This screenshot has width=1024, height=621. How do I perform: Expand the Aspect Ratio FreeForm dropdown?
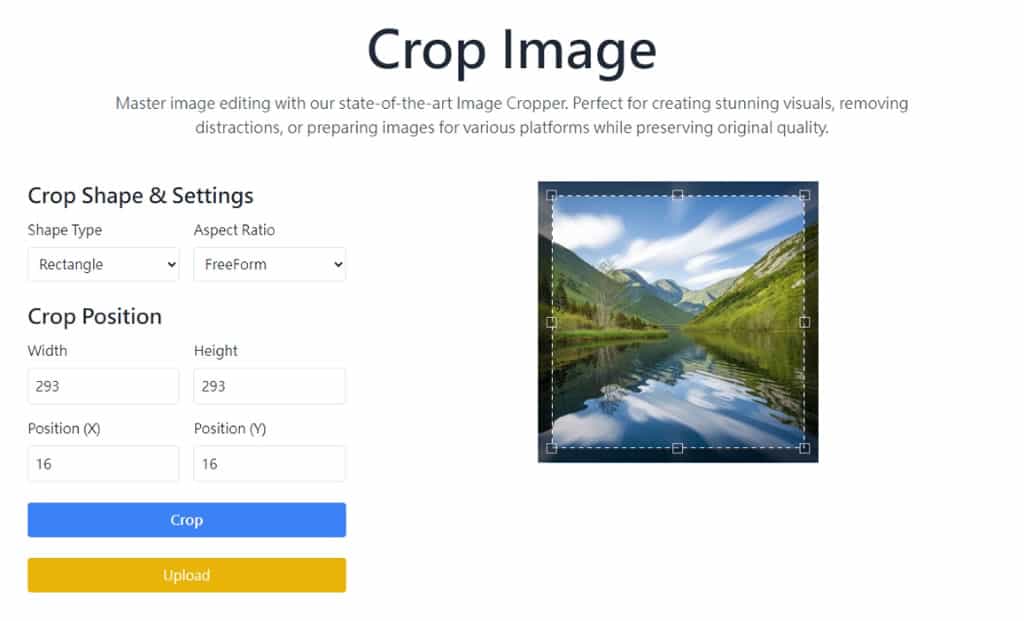(x=269, y=265)
